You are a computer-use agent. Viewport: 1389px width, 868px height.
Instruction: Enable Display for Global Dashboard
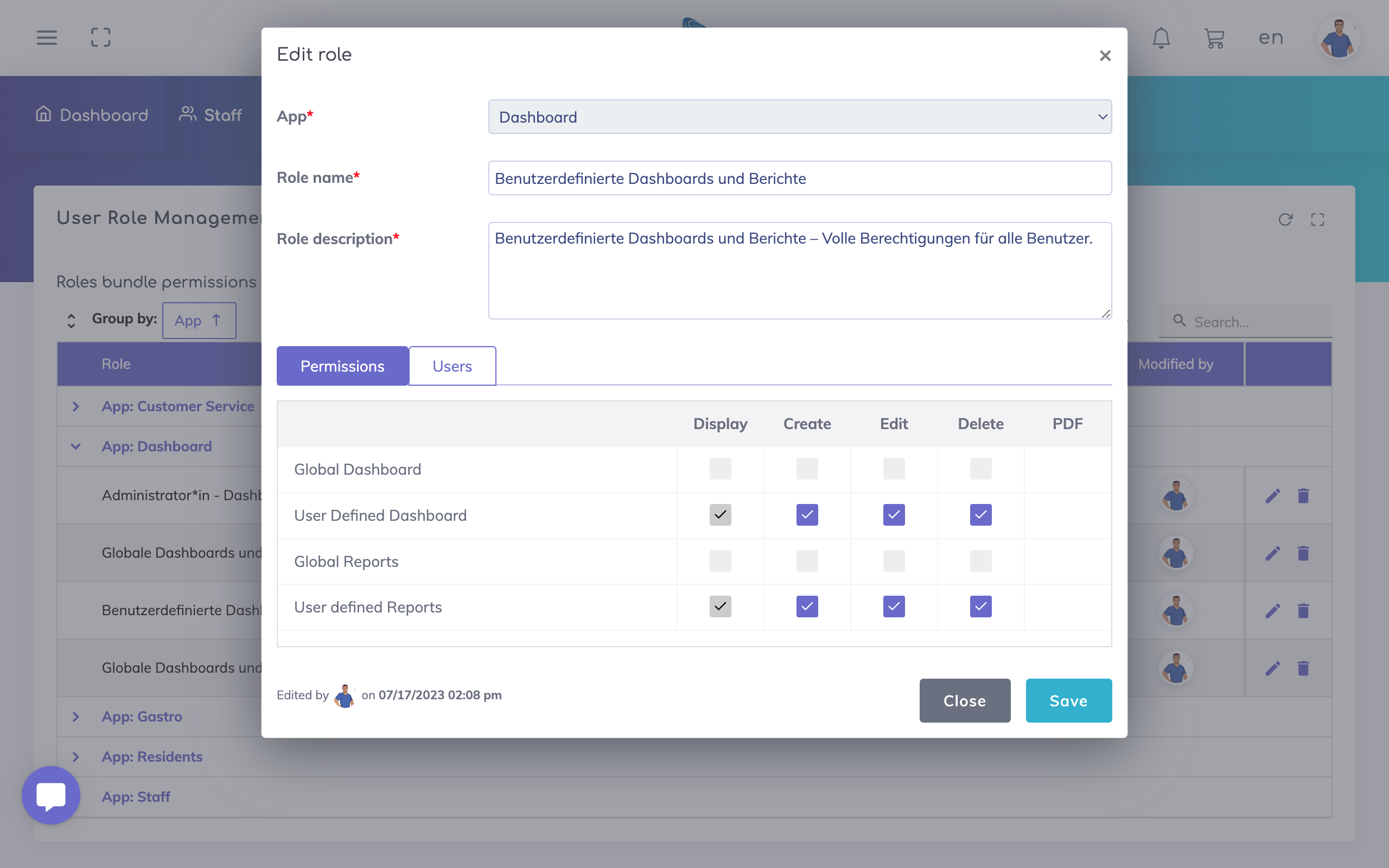point(720,469)
